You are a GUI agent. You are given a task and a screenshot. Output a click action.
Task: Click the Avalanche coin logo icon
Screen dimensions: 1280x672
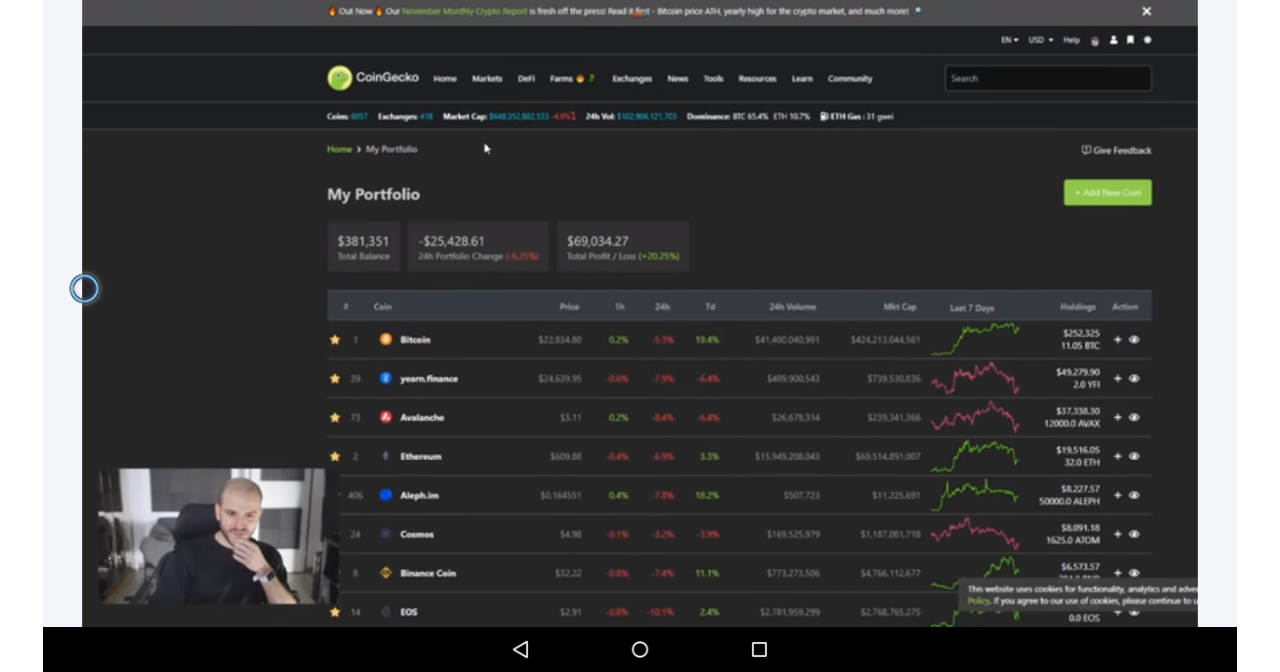click(x=386, y=418)
